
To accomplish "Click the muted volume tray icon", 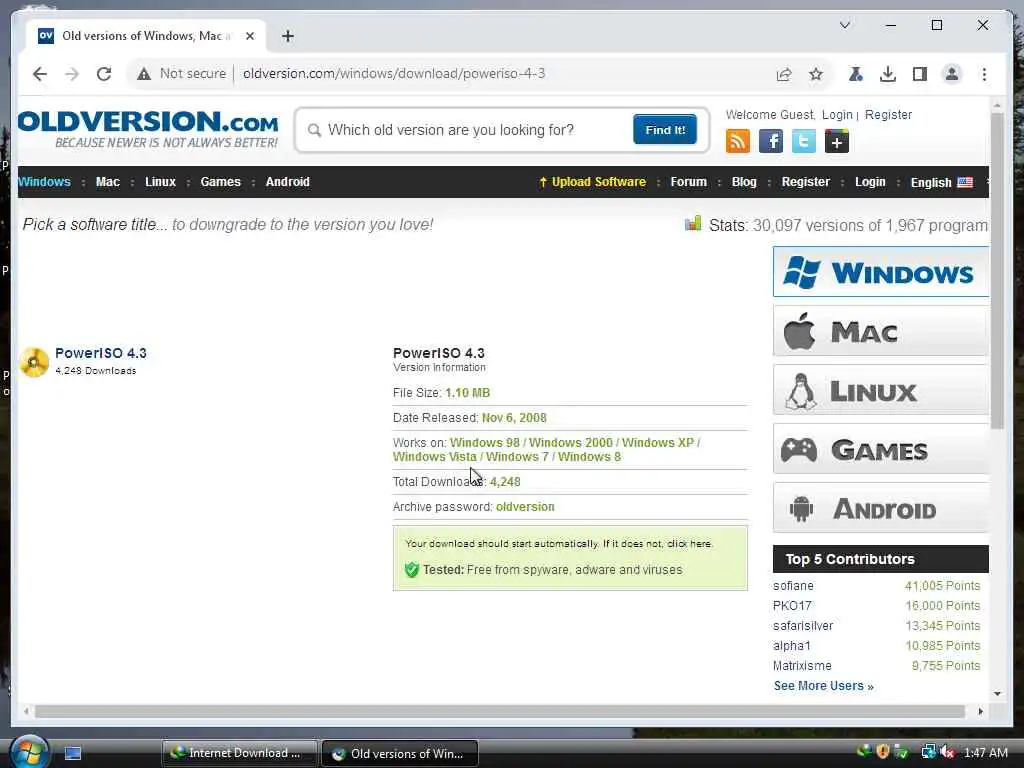I will click(947, 752).
